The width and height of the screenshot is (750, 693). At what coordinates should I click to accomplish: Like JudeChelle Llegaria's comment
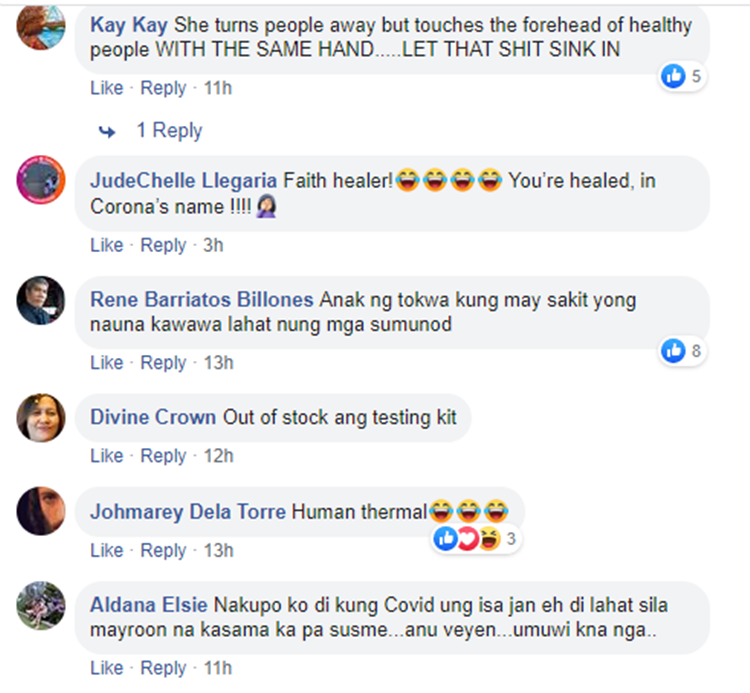pyautogui.click(x=107, y=245)
